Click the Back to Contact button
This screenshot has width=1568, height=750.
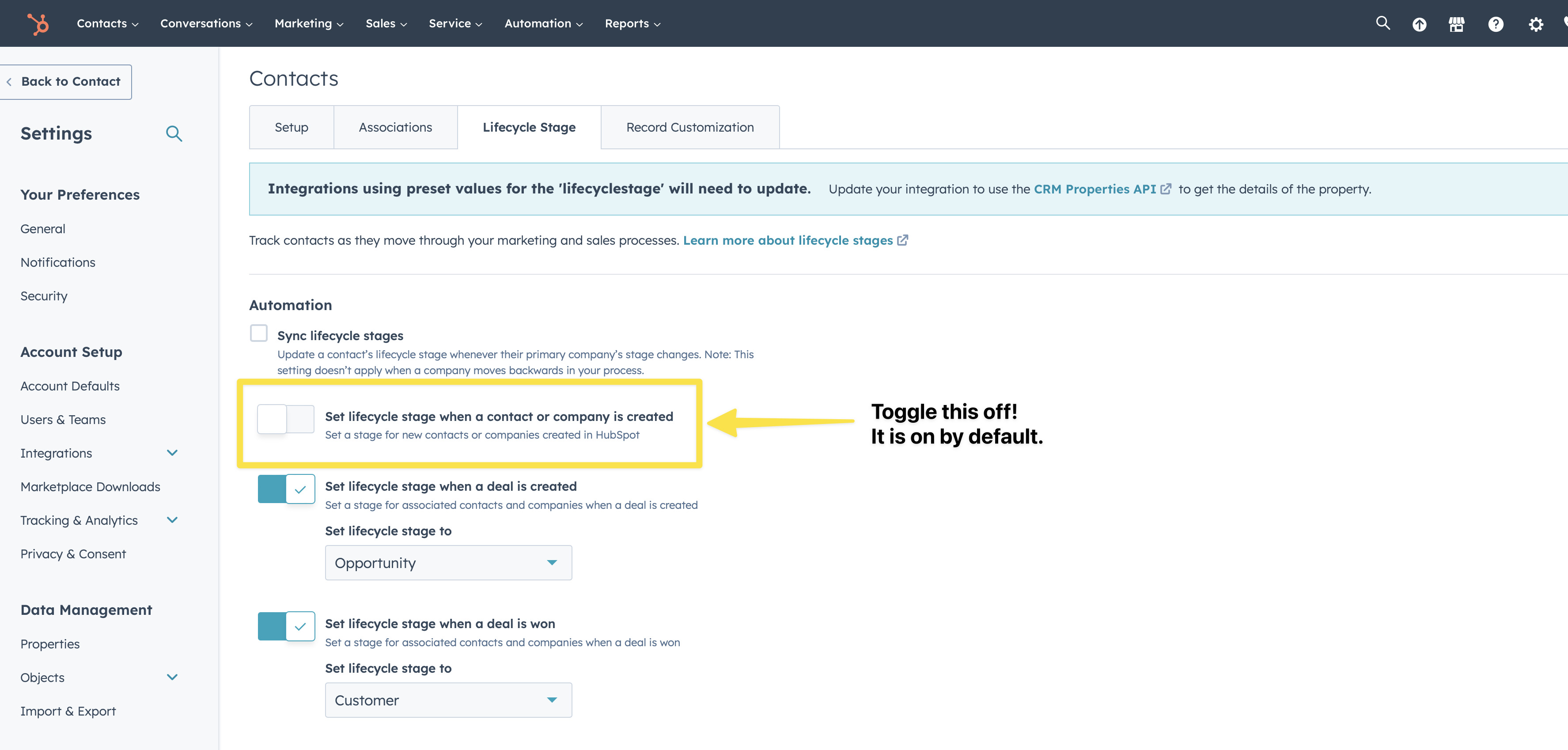65,81
